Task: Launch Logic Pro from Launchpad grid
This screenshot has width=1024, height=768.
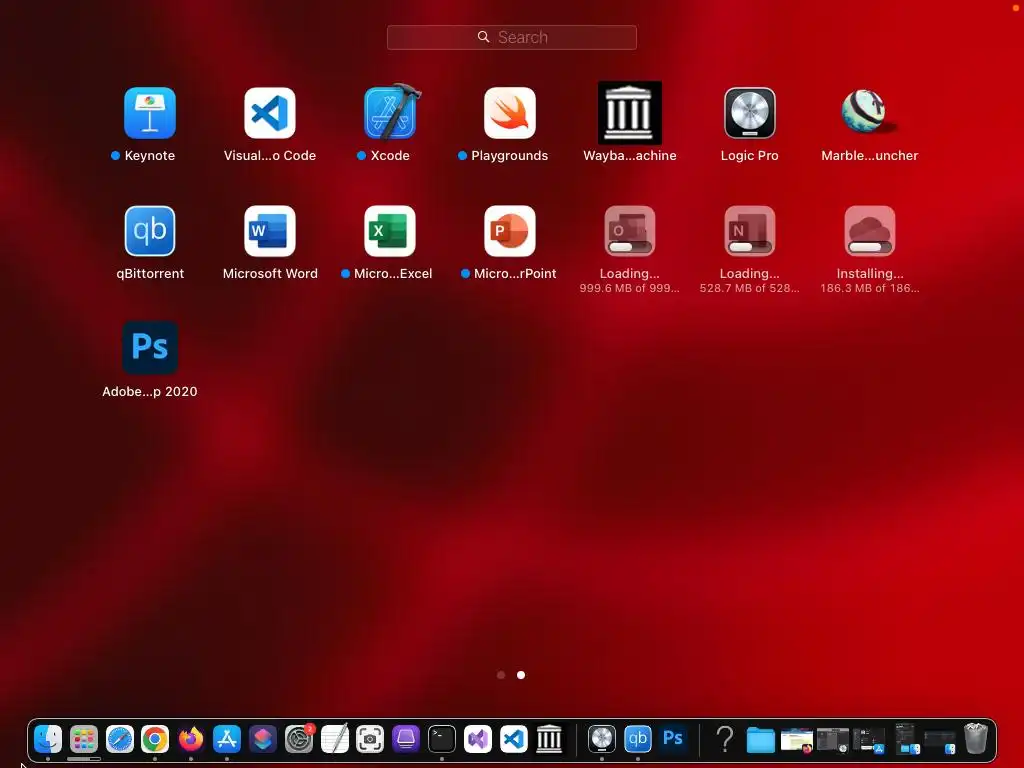Action: pyautogui.click(x=750, y=113)
